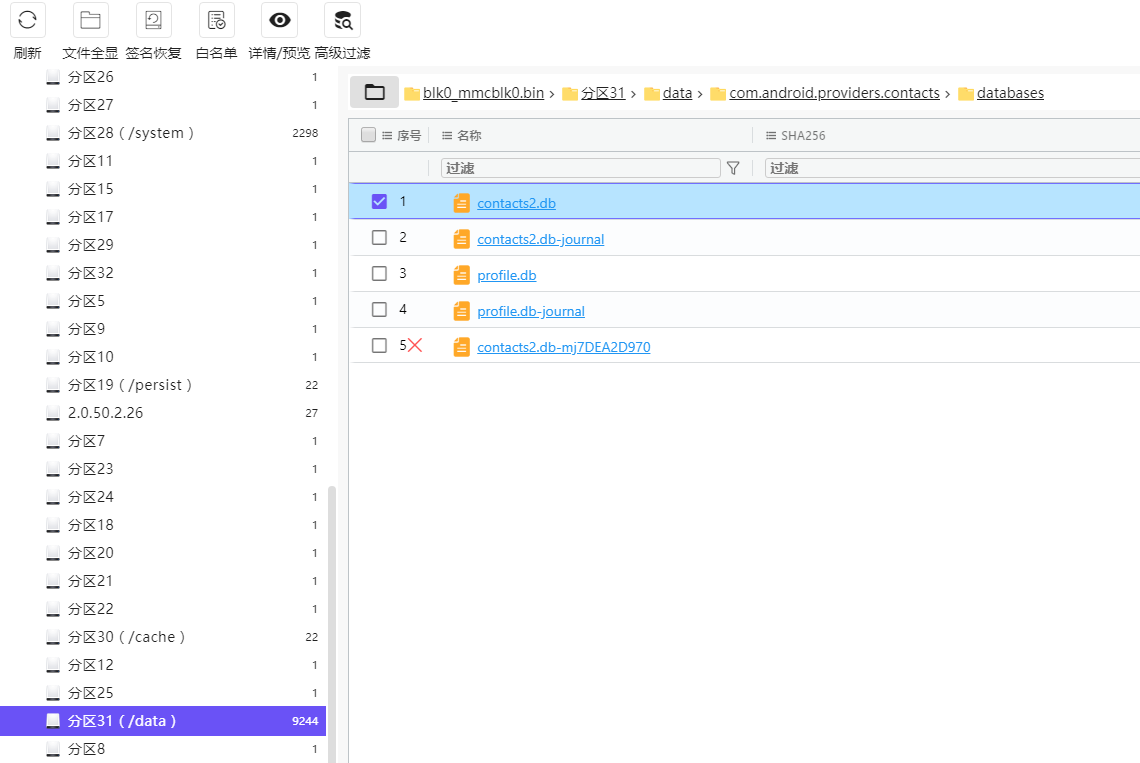Select the 文件全显 show-all-files tool
The image size is (1140, 763).
pos(90,20)
